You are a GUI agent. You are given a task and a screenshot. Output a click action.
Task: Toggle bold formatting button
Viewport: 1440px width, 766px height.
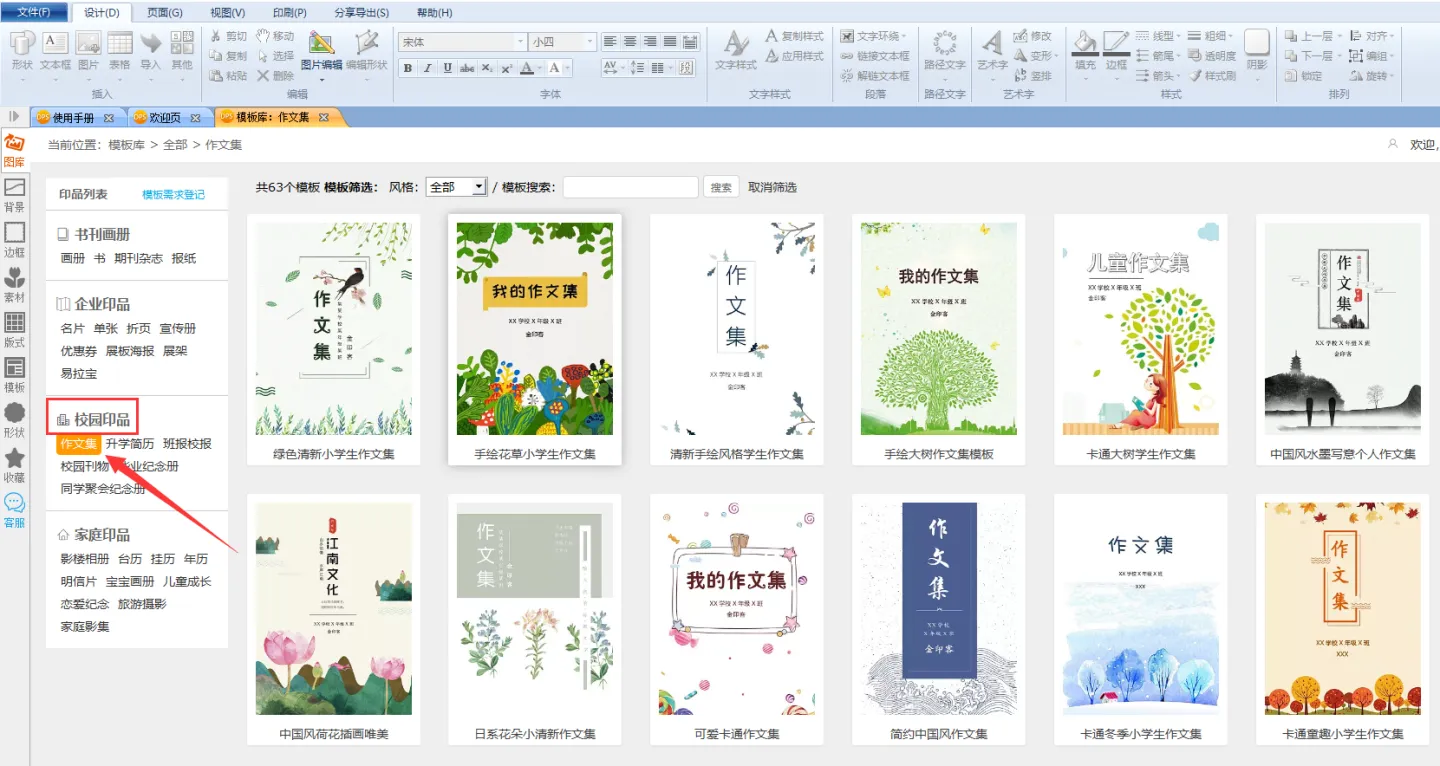coord(407,68)
